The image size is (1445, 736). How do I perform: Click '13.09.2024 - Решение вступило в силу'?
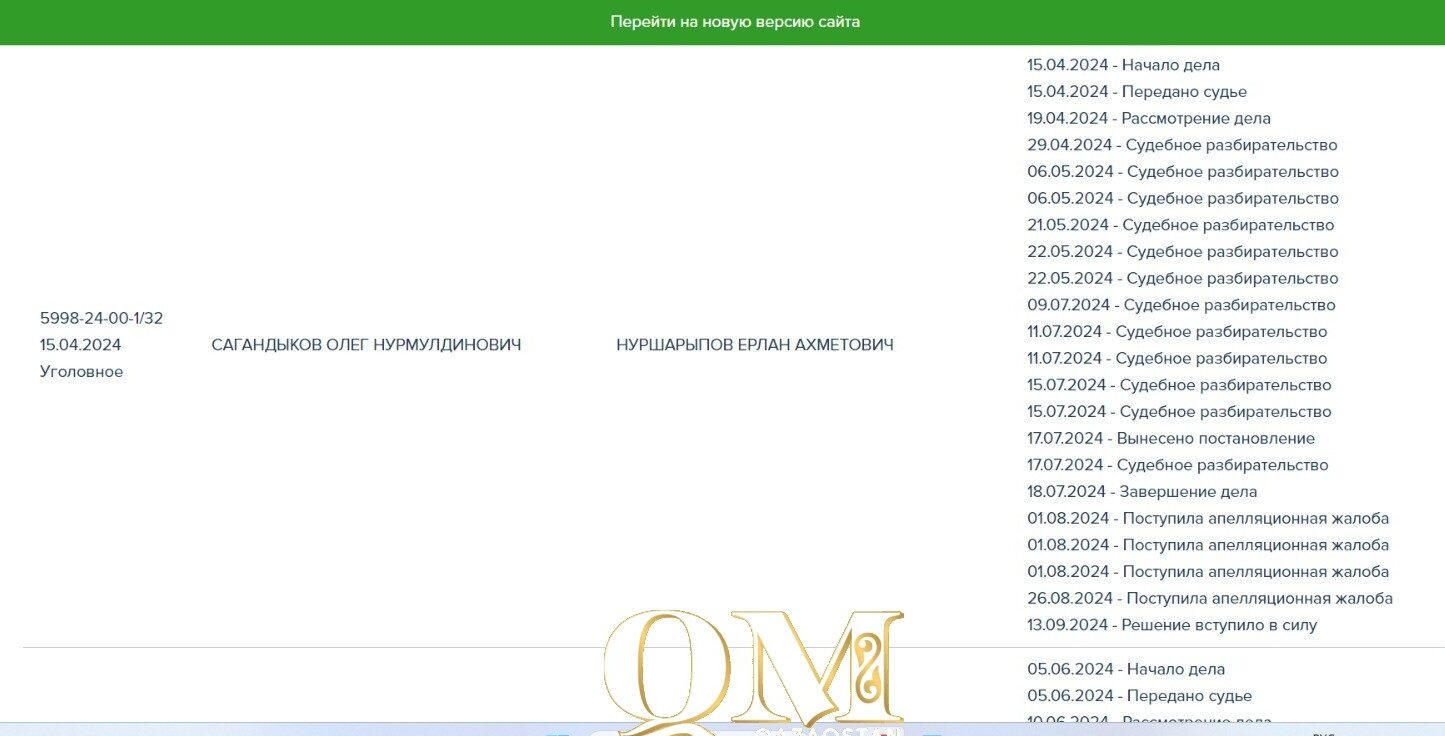[x=1172, y=625]
